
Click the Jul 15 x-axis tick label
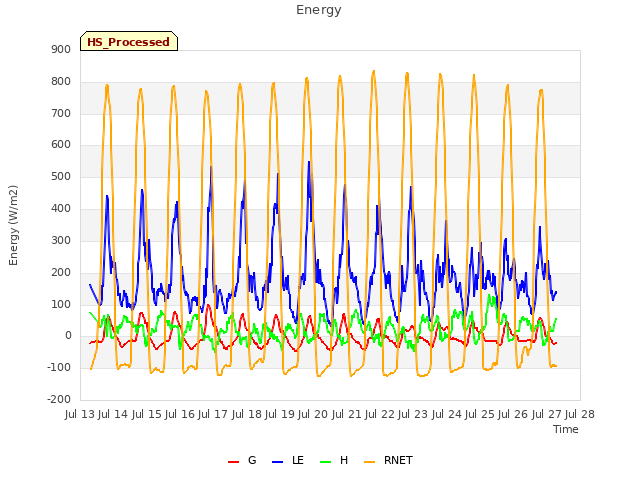147,414
